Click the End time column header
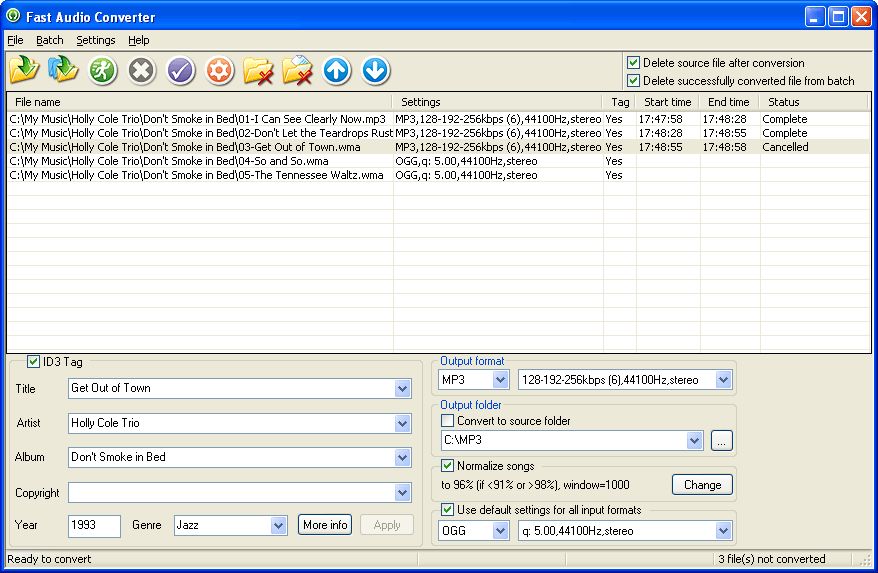This screenshot has height=573, width=878. click(729, 102)
